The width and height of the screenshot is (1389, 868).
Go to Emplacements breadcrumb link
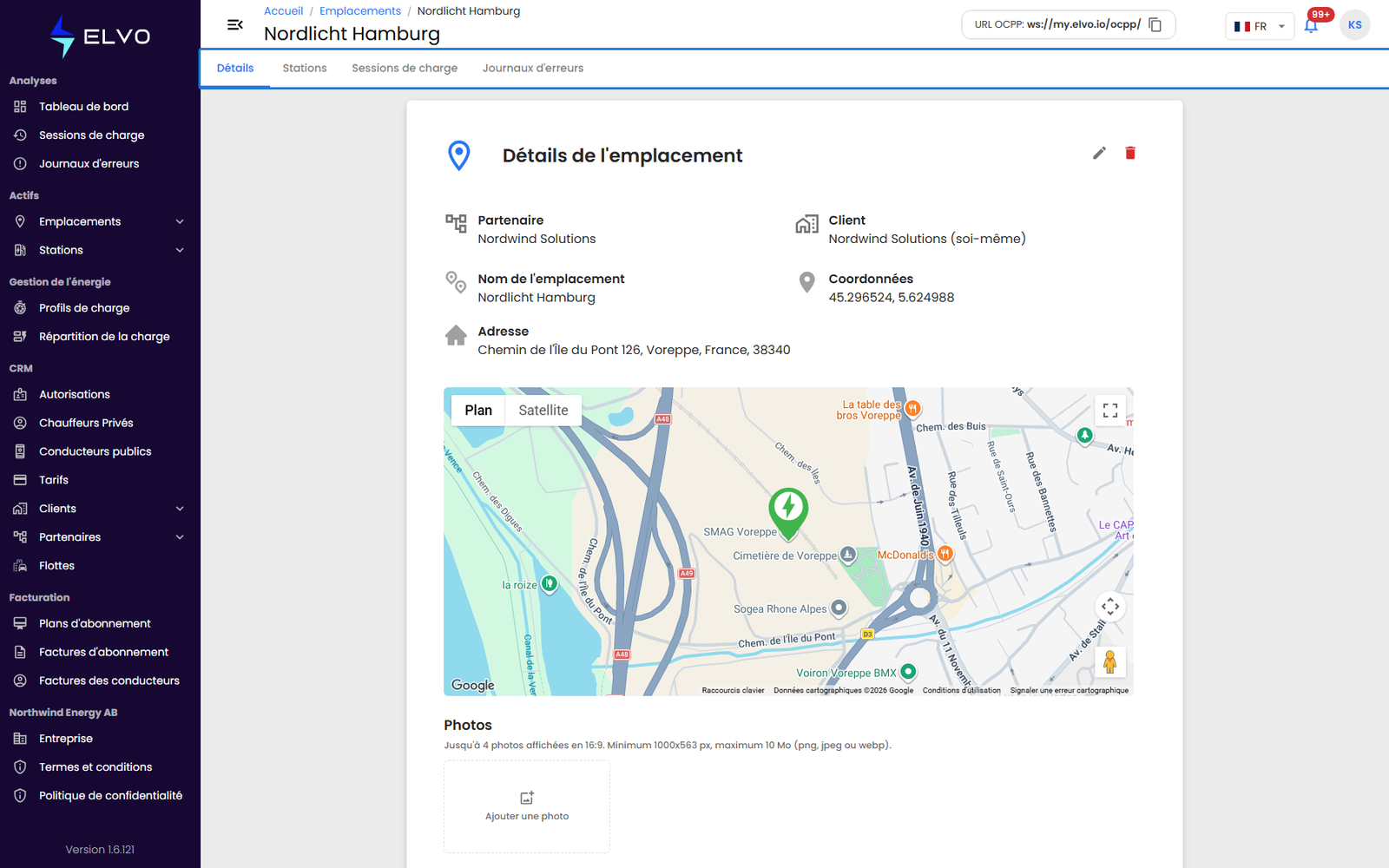pos(360,11)
